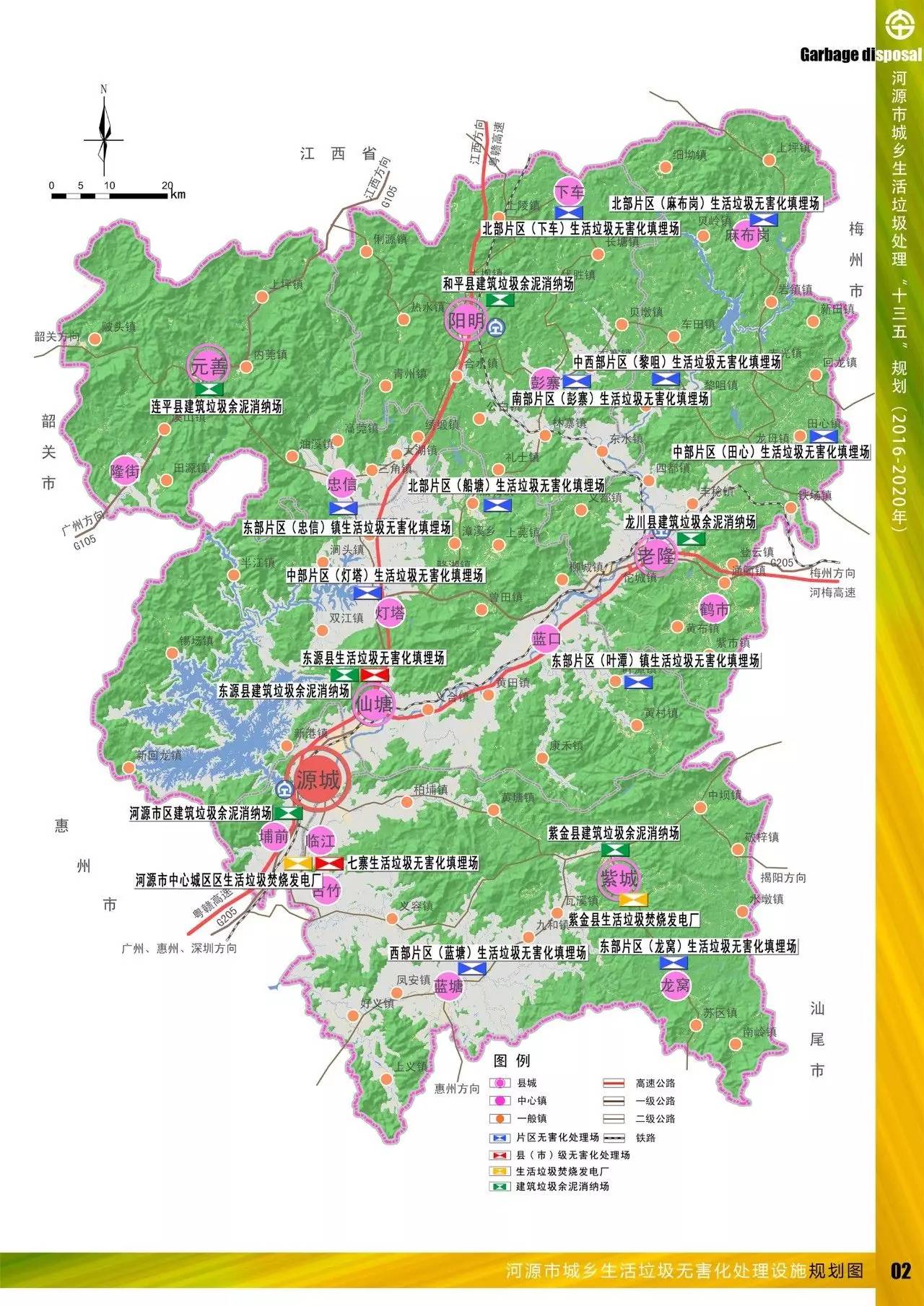This screenshot has width=924, height=1306.
Task: Click the green icon under 和平县建筑垃圾余泥消纳场
Action: (x=499, y=300)
